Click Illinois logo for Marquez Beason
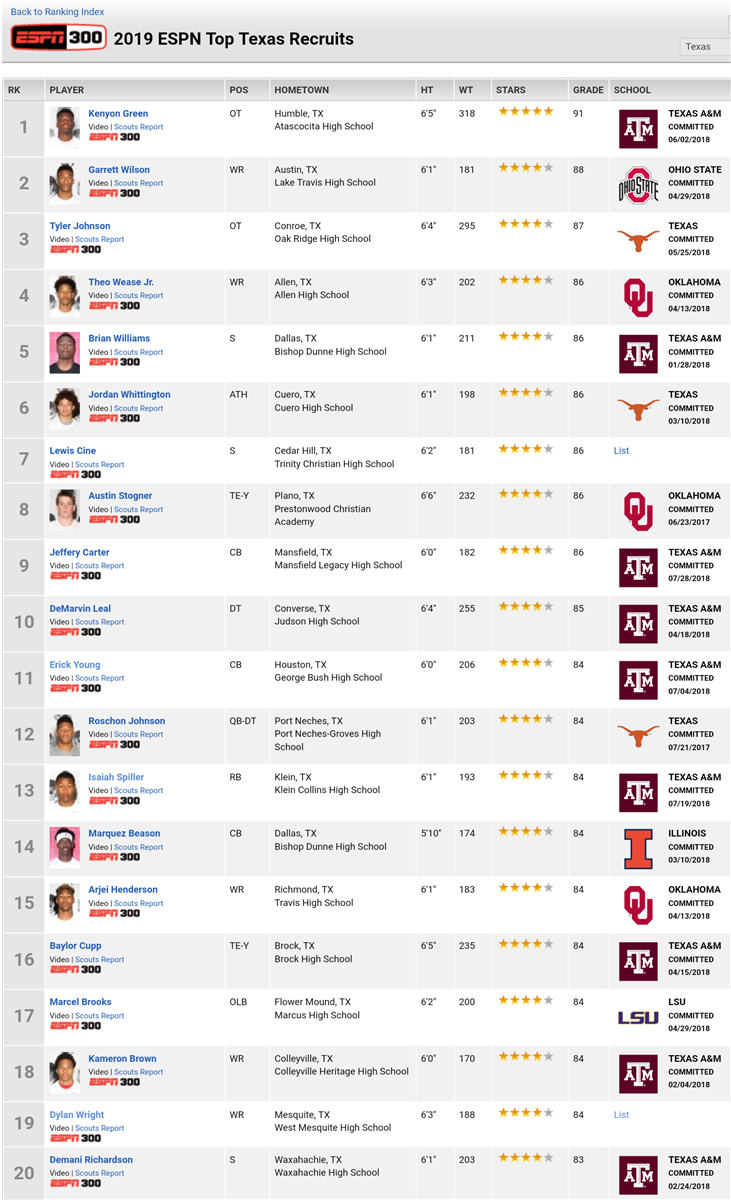731x1200 pixels. [x=638, y=849]
